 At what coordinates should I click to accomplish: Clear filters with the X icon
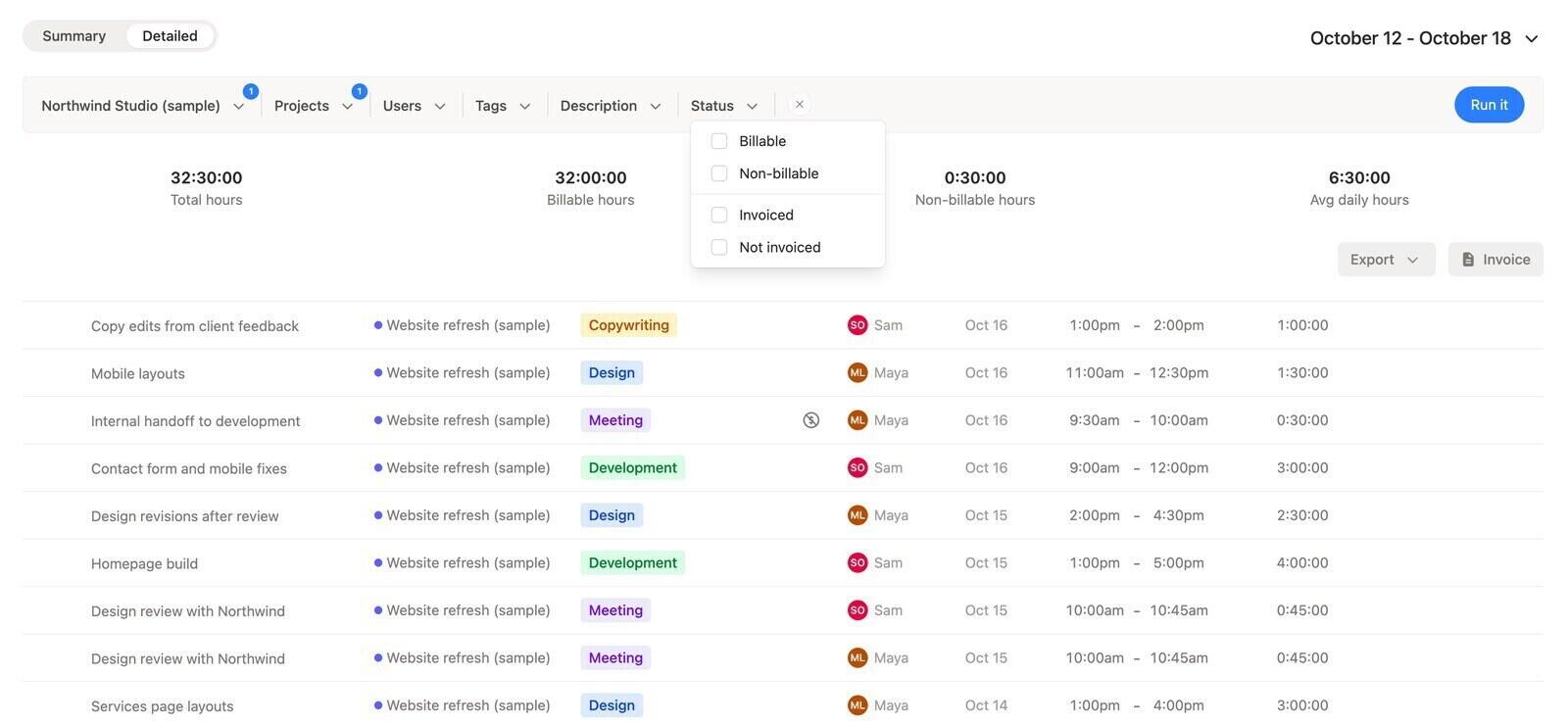tap(800, 105)
